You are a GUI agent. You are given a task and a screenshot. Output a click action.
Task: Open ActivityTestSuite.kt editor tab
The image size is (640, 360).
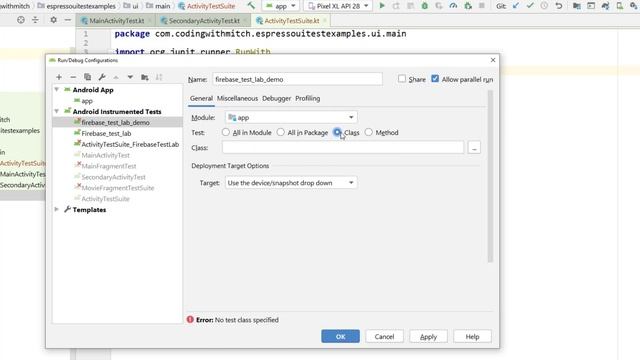click(291, 20)
